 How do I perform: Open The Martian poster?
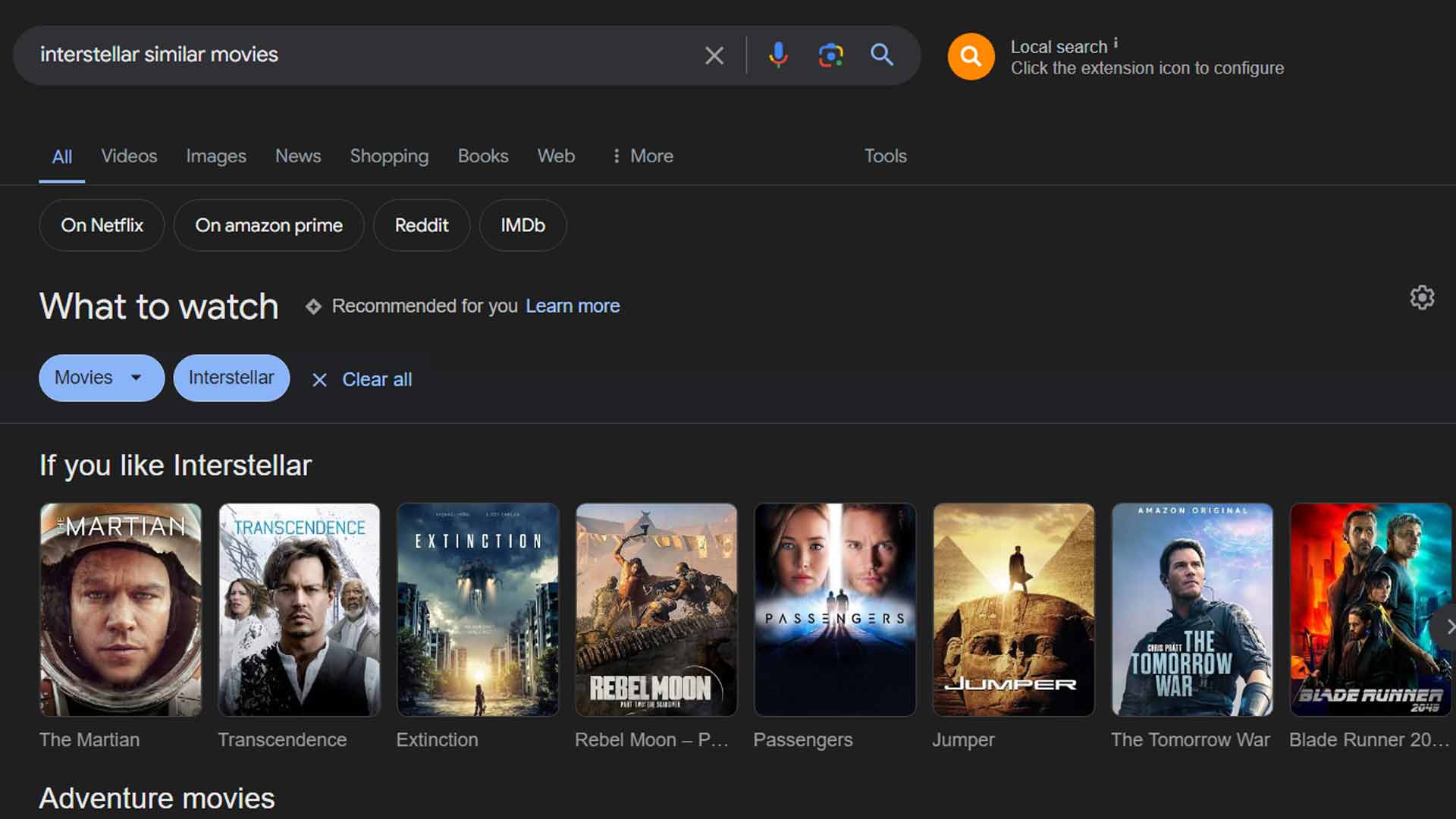(x=121, y=610)
